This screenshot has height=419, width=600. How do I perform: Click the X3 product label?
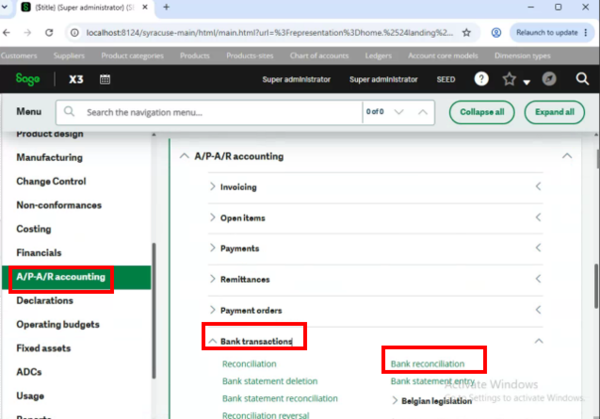click(76, 79)
